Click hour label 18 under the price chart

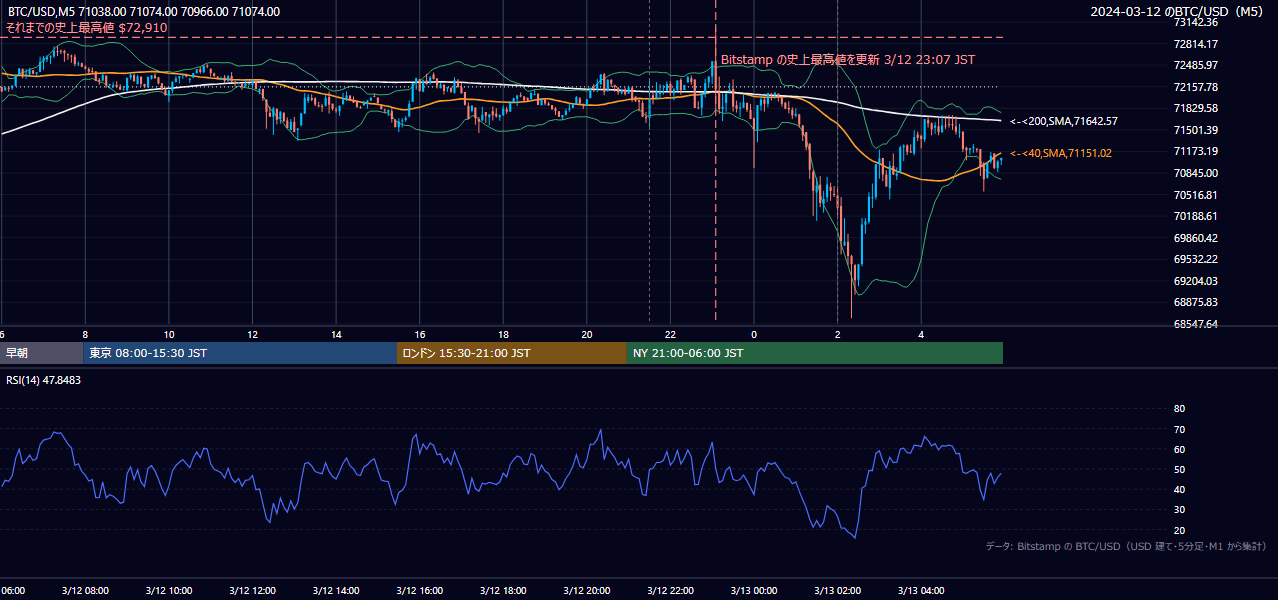[x=504, y=335]
